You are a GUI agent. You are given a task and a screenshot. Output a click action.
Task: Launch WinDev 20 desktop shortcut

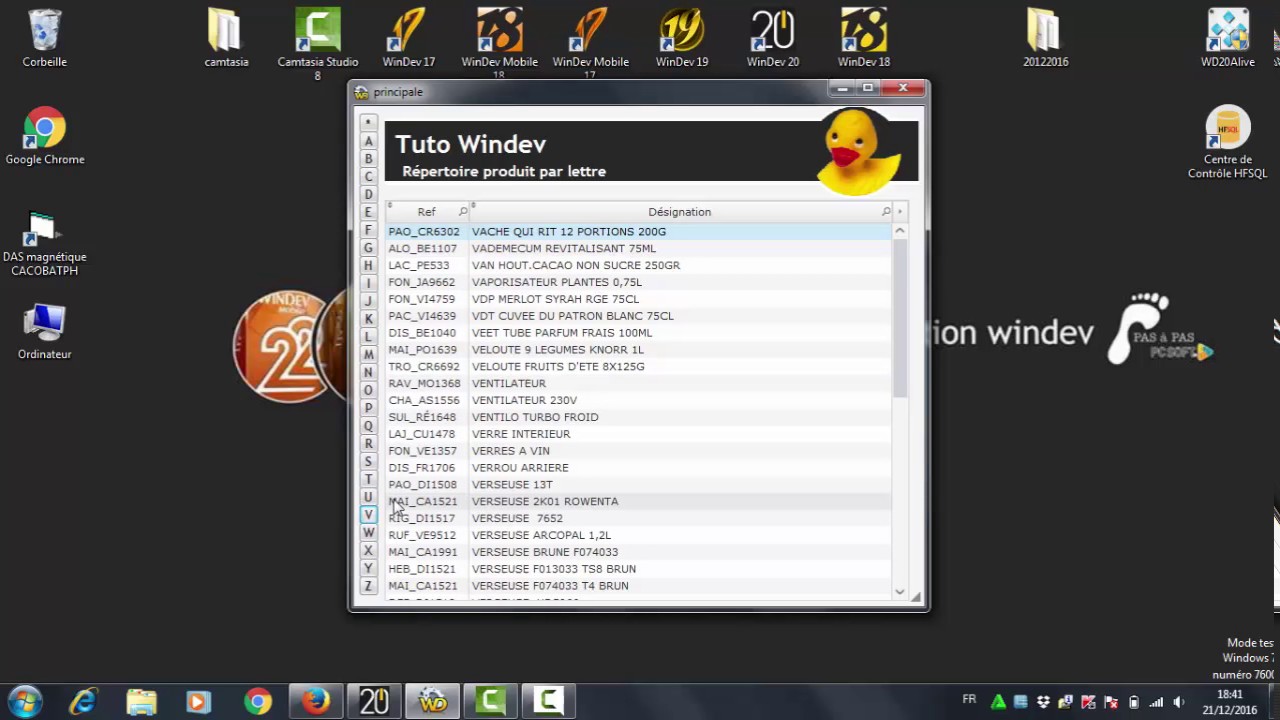(x=773, y=38)
